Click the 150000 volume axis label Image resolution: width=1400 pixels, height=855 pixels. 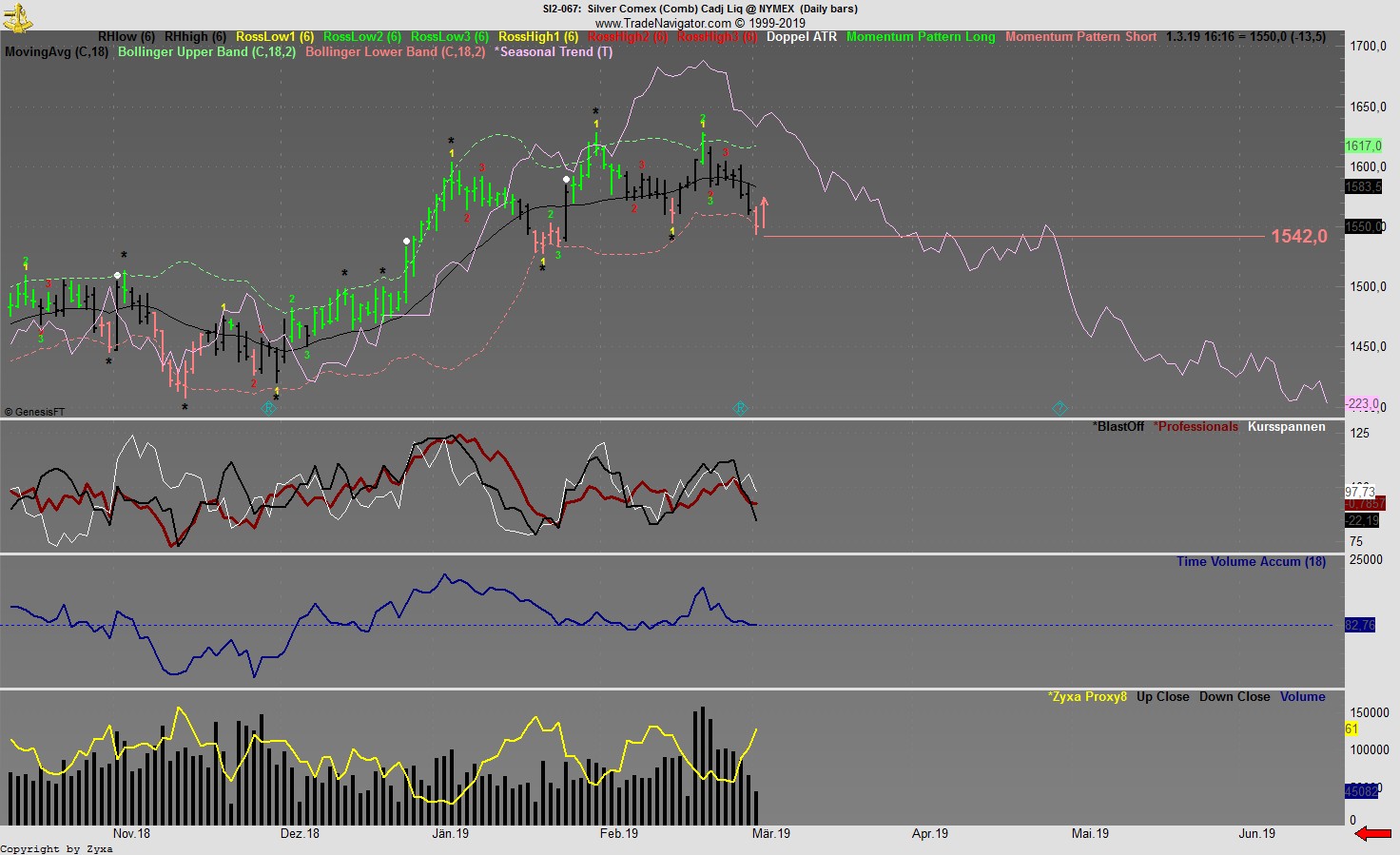tap(1370, 713)
